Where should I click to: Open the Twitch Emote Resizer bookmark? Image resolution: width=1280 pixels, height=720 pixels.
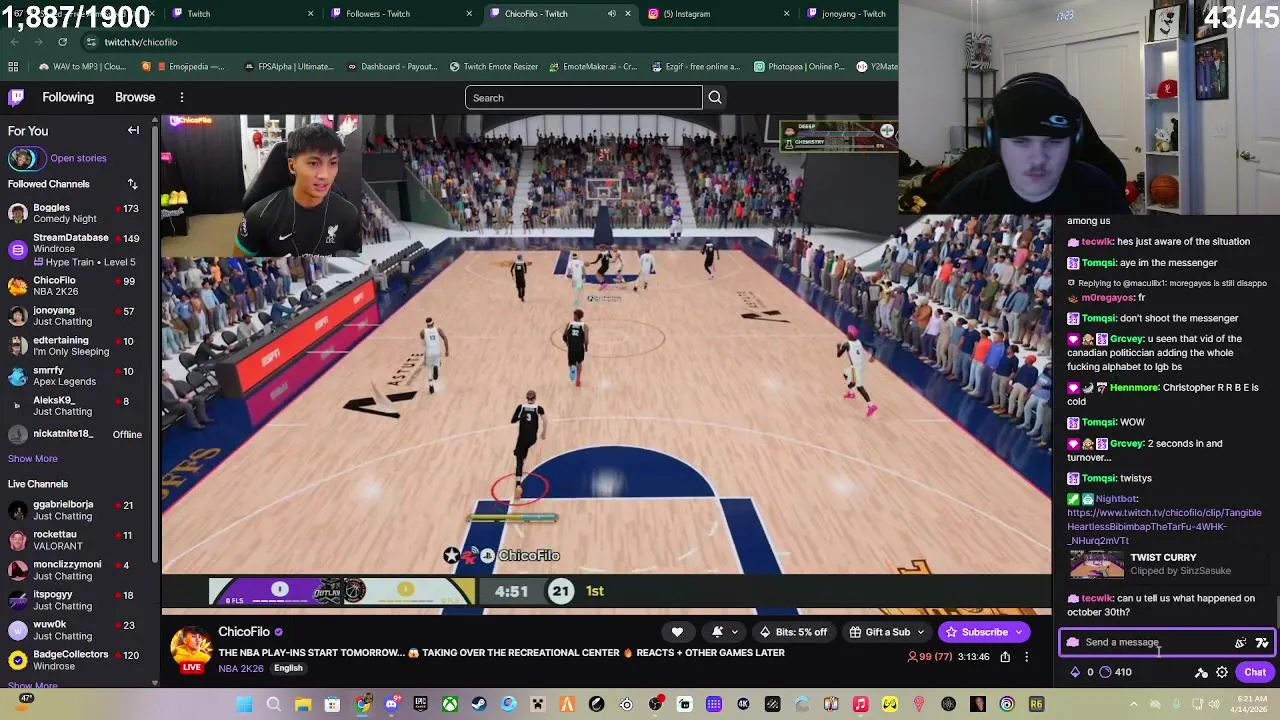click(x=494, y=66)
